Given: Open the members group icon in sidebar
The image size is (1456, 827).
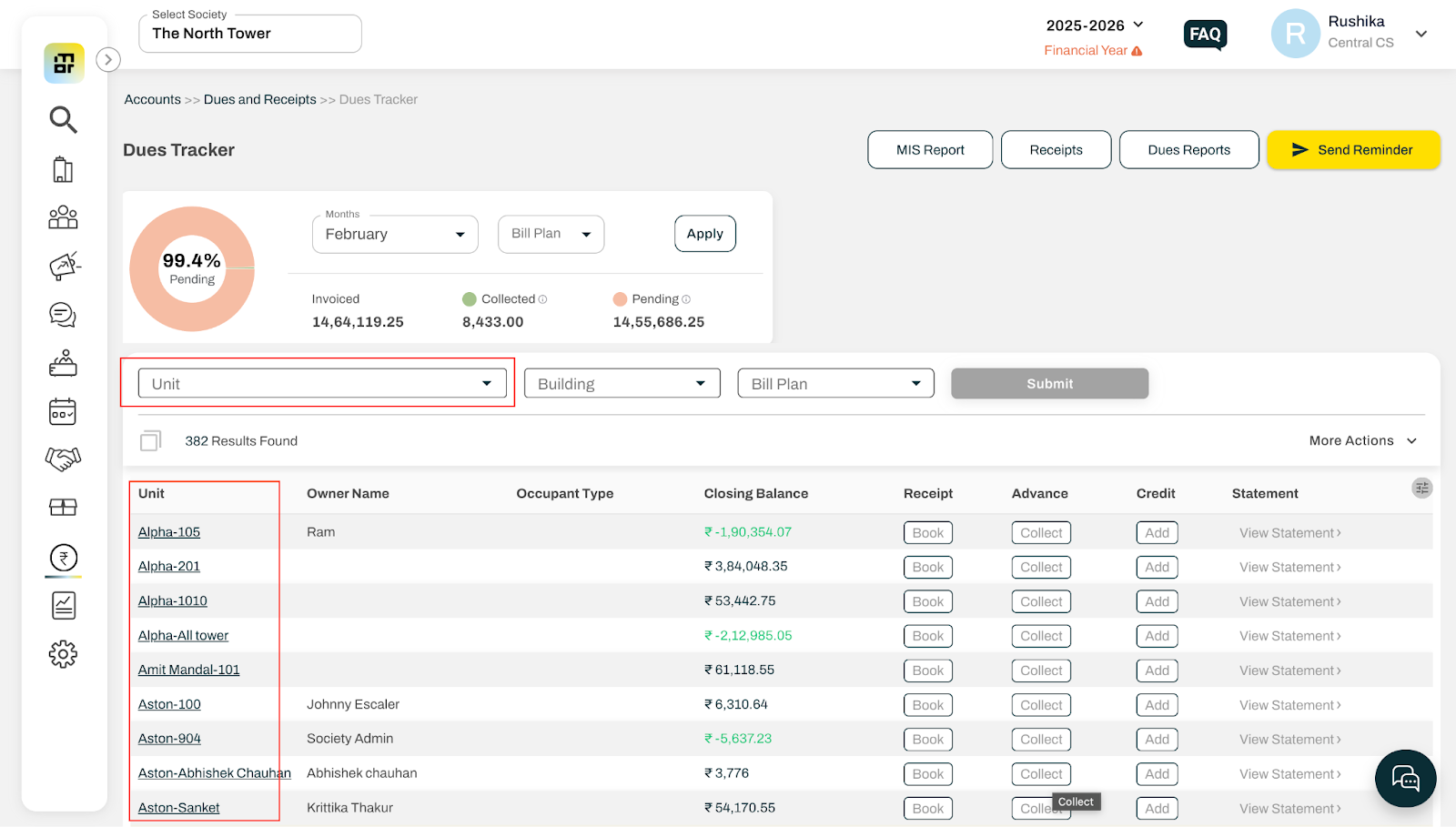Looking at the screenshot, I should point(63,217).
